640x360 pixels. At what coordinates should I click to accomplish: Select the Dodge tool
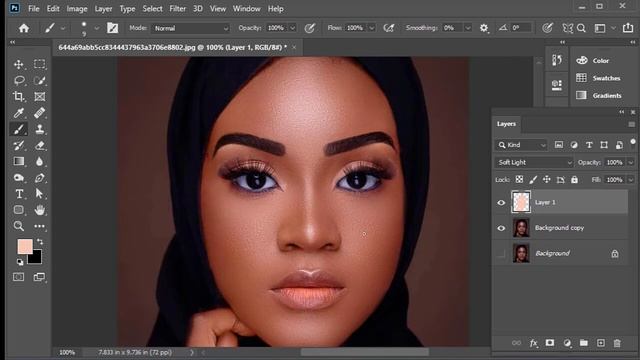click(x=19, y=178)
